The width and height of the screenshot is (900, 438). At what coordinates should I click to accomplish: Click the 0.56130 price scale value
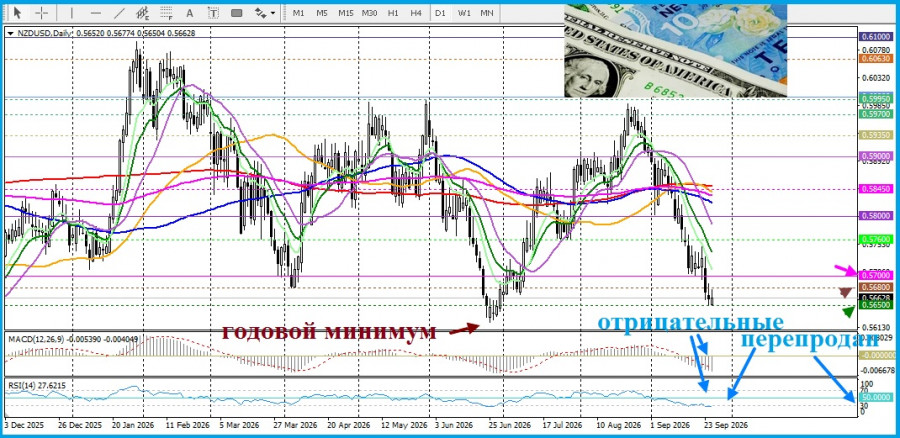pyautogui.click(x=874, y=327)
